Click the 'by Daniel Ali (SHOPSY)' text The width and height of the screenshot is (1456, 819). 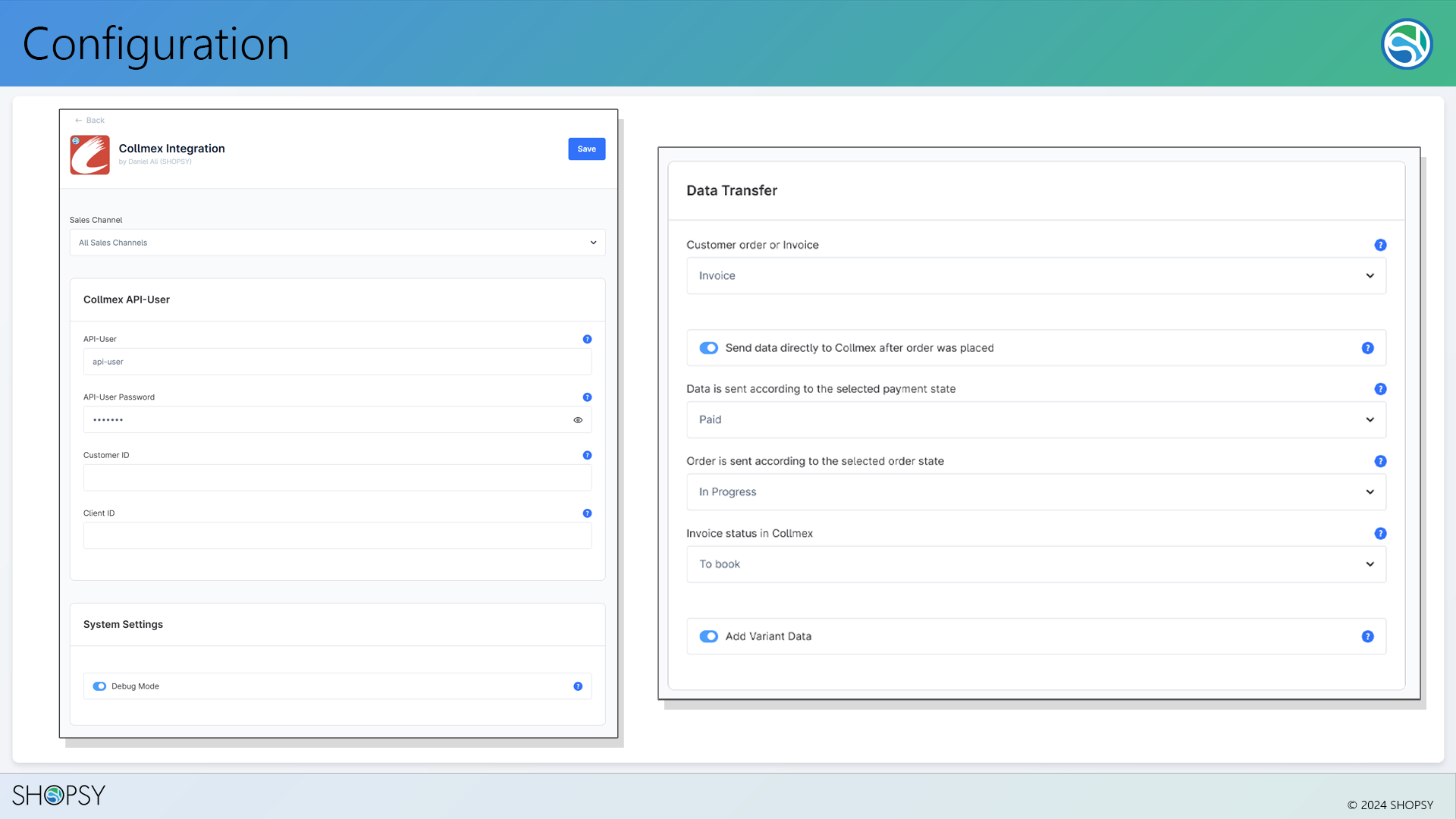point(155,162)
